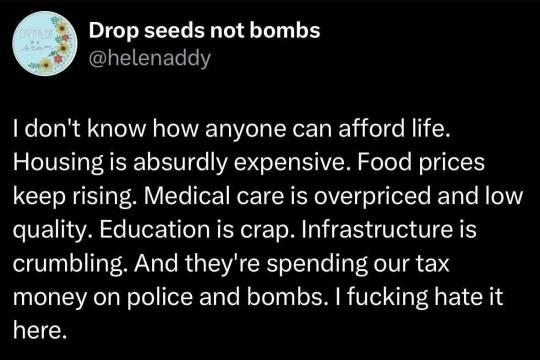The width and height of the screenshot is (540, 360).
Task: Select the phrase Housing is absurdly expensive
Action: 183,163
